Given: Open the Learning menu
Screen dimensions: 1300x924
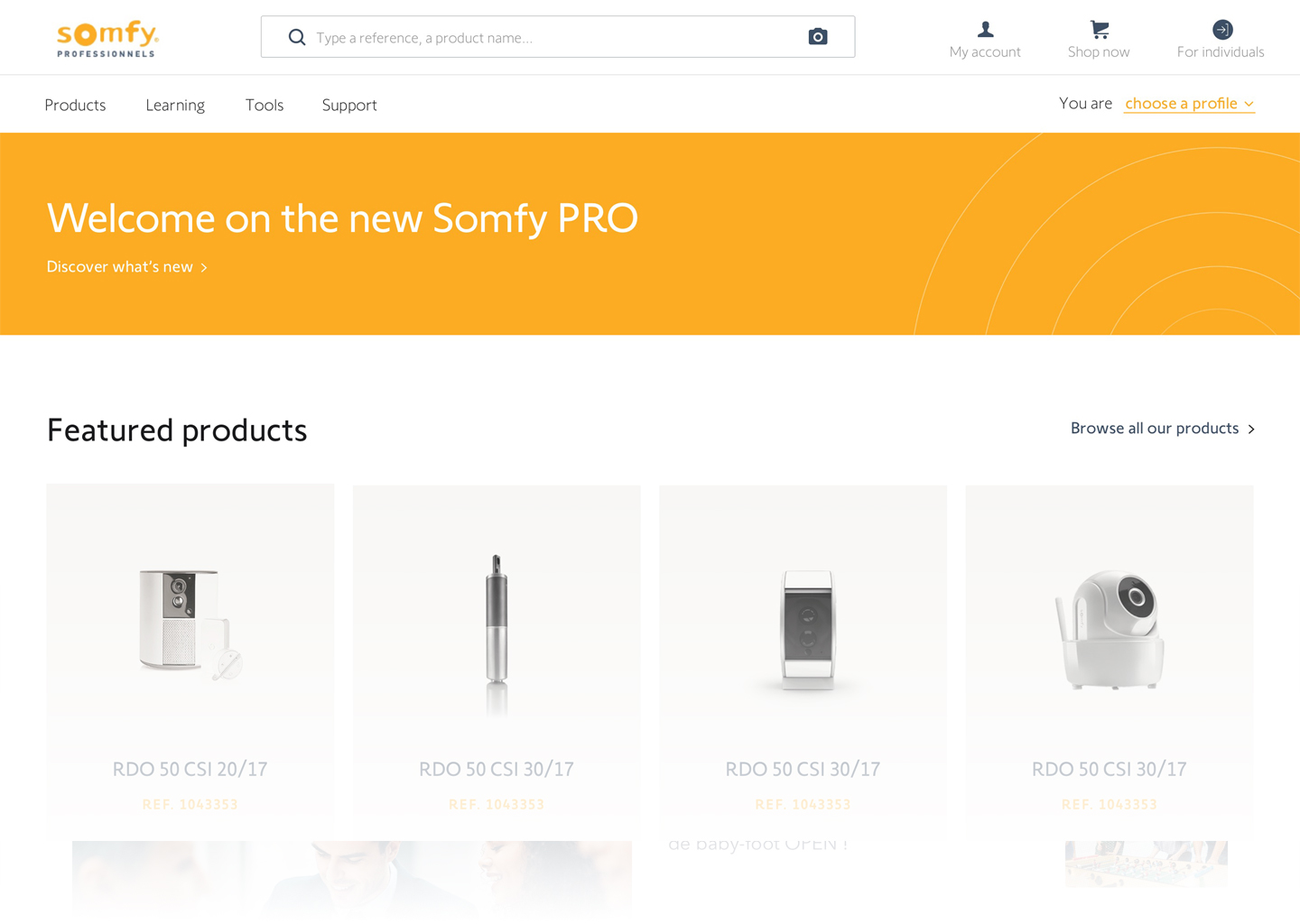Looking at the screenshot, I should [175, 105].
